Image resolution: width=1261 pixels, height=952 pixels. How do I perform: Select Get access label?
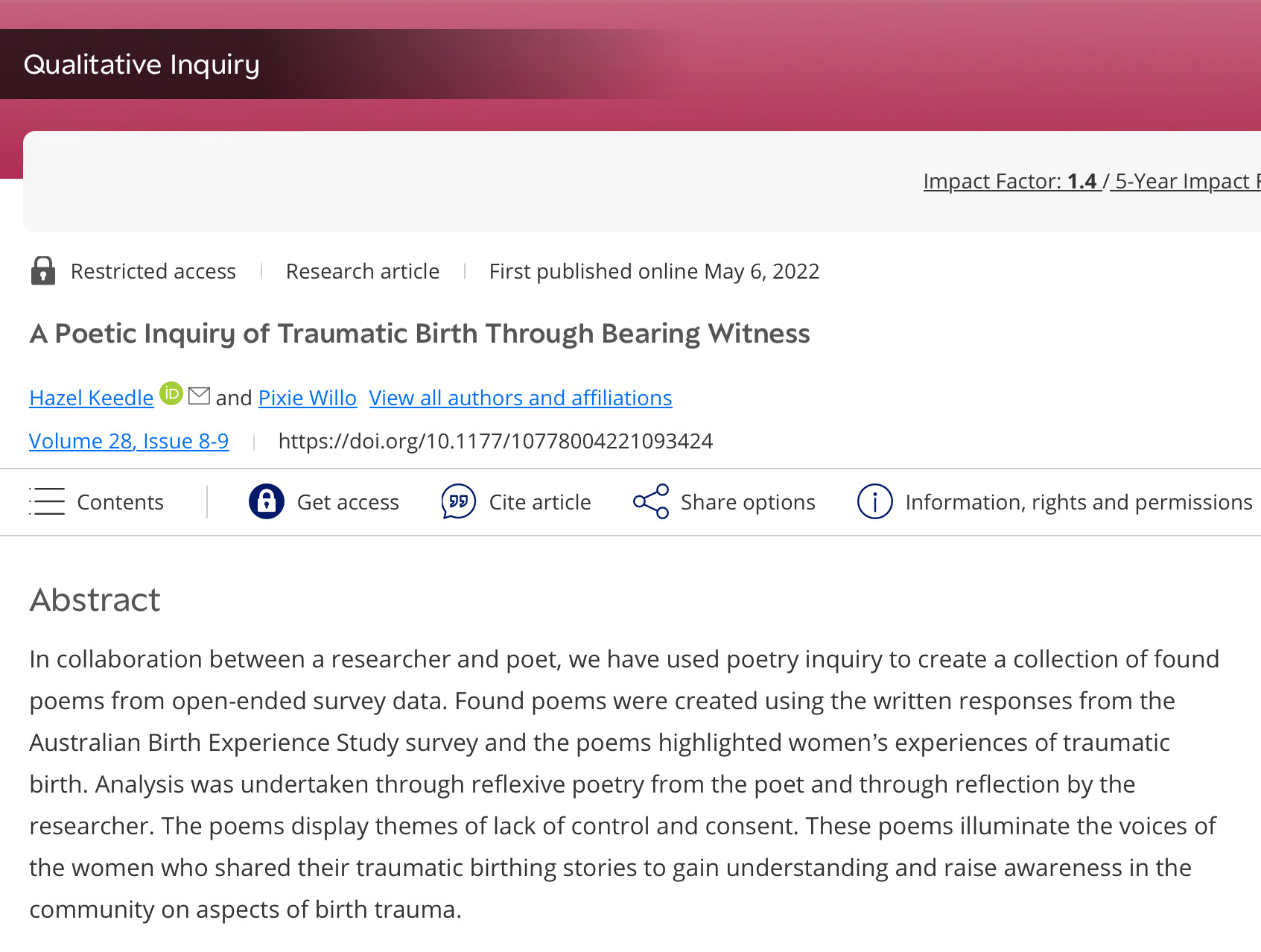coord(348,502)
